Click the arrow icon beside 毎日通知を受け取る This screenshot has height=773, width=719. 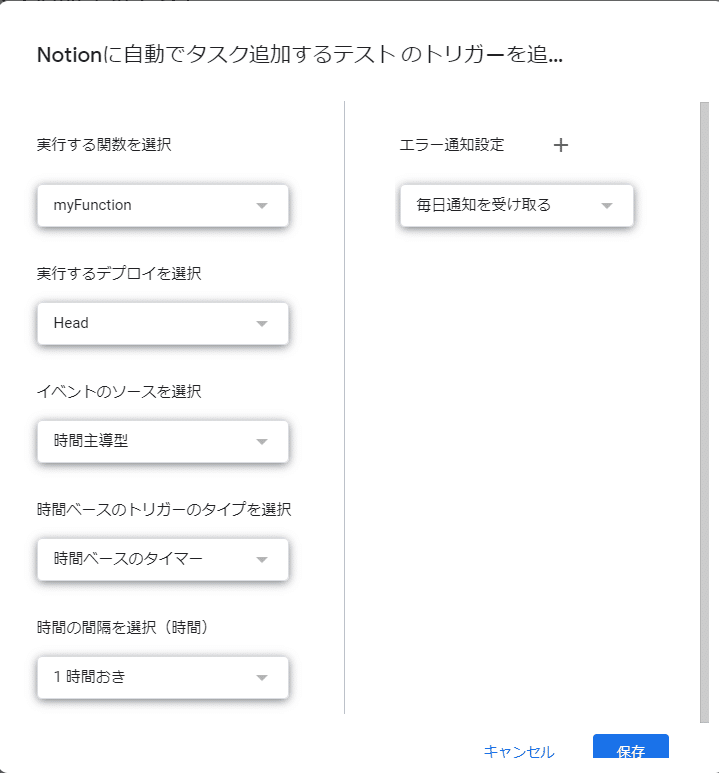click(x=606, y=206)
